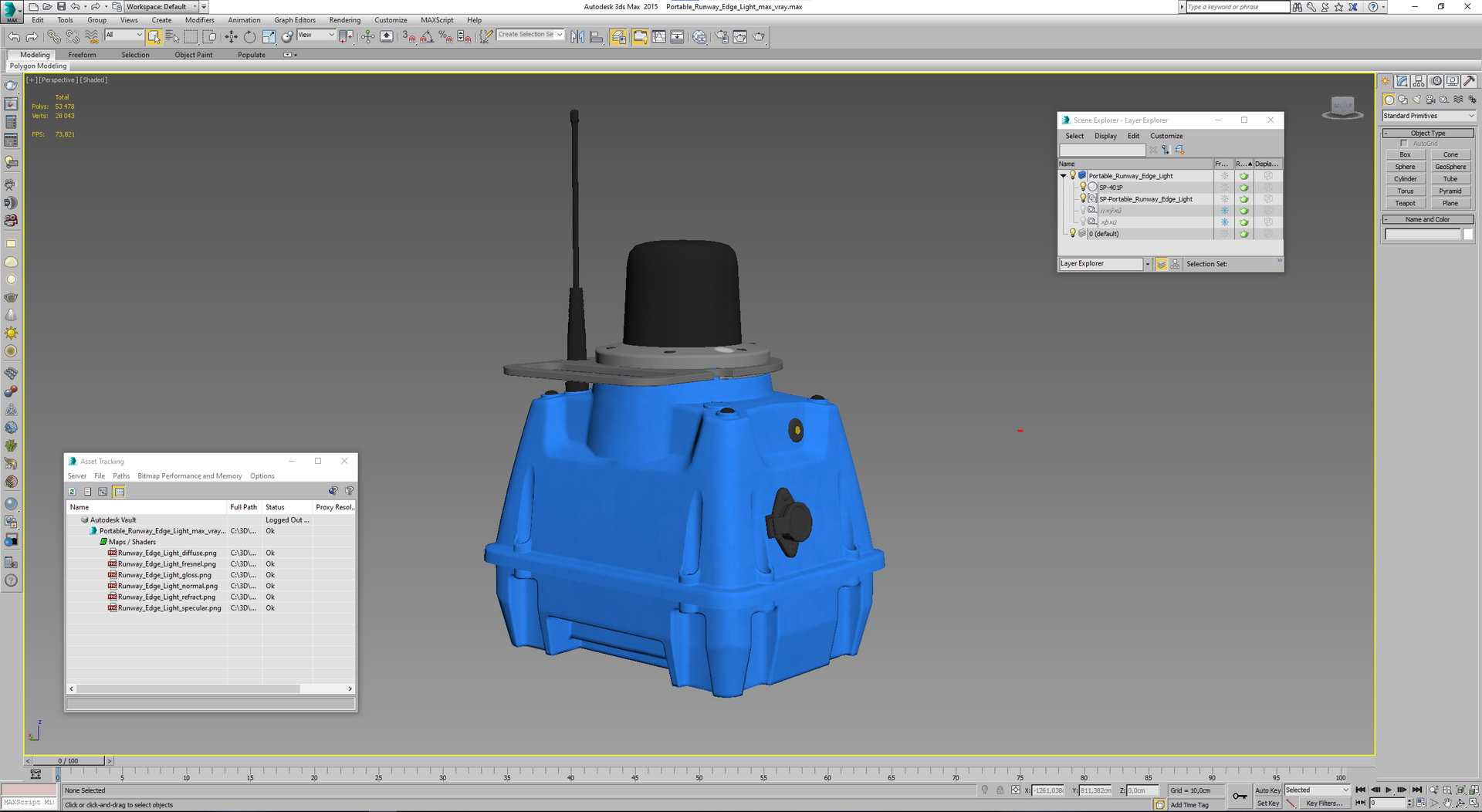Click the Teapot primitive button
The image size is (1482, 812).
click(x=1405, y=203)
